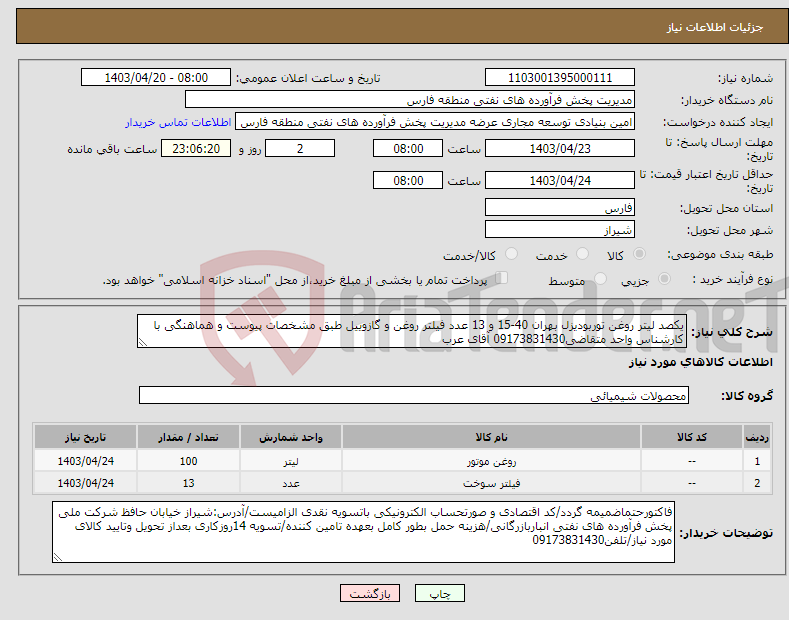Click the resize handle of توضیحات خریدار box
The height and width of the screenshot is (620, 789).
[58, 557]
